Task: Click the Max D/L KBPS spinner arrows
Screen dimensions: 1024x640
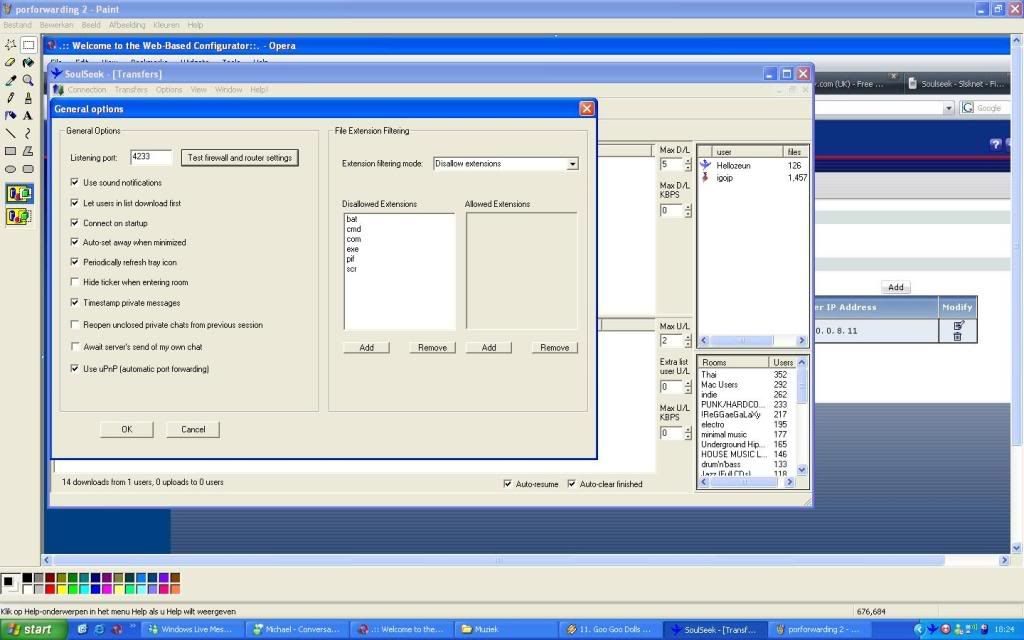Action: [x=688, y=210]
